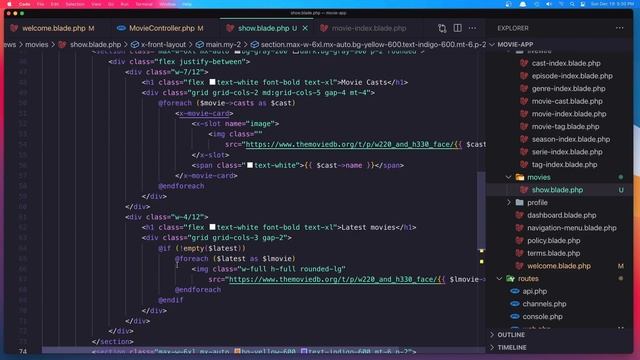Expand the profile folder
The height and width of the screenshot is (360, 640).
pos(537,202)
